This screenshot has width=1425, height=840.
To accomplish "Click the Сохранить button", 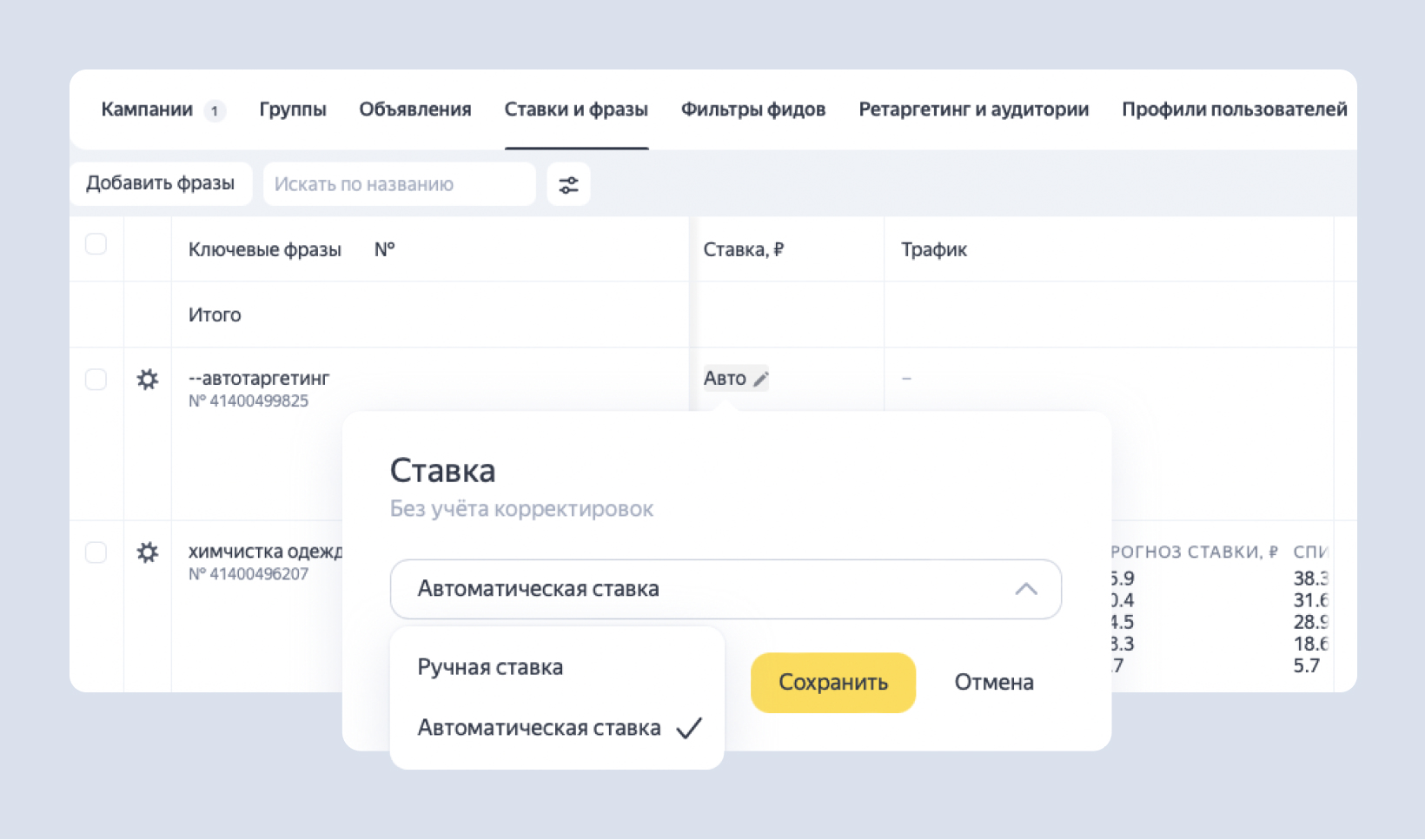I will pyautogui.click(x=832, y=683).
